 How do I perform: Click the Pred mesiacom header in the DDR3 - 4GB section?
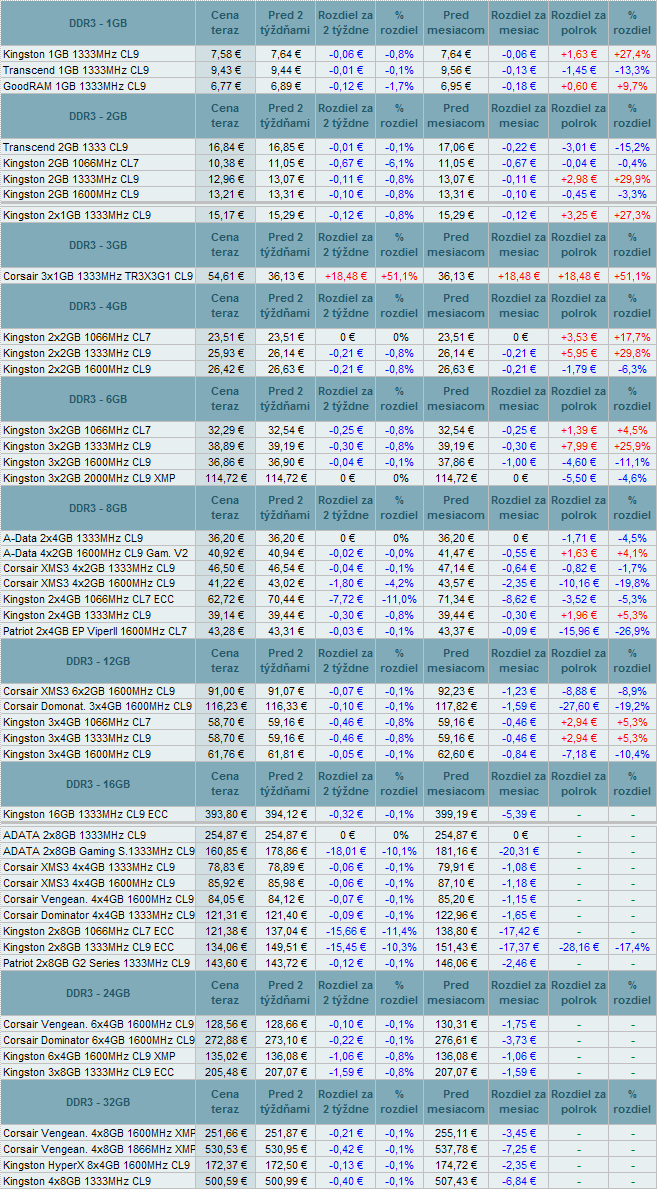[x=455, y=306]
